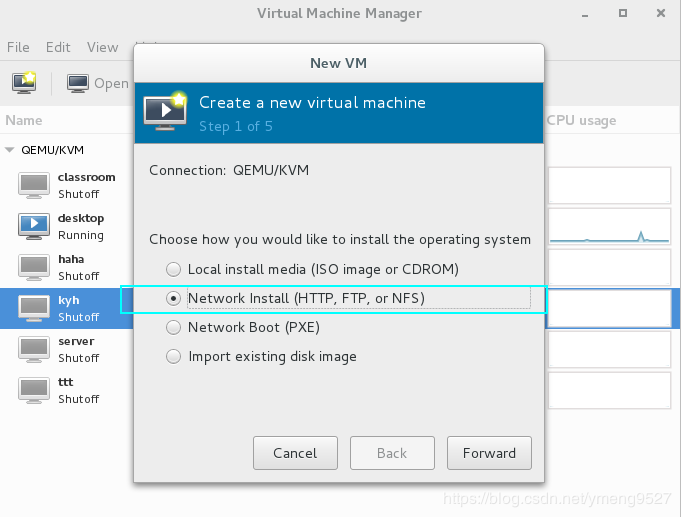Click the server VM CPU usage graph

coord(610,349)
